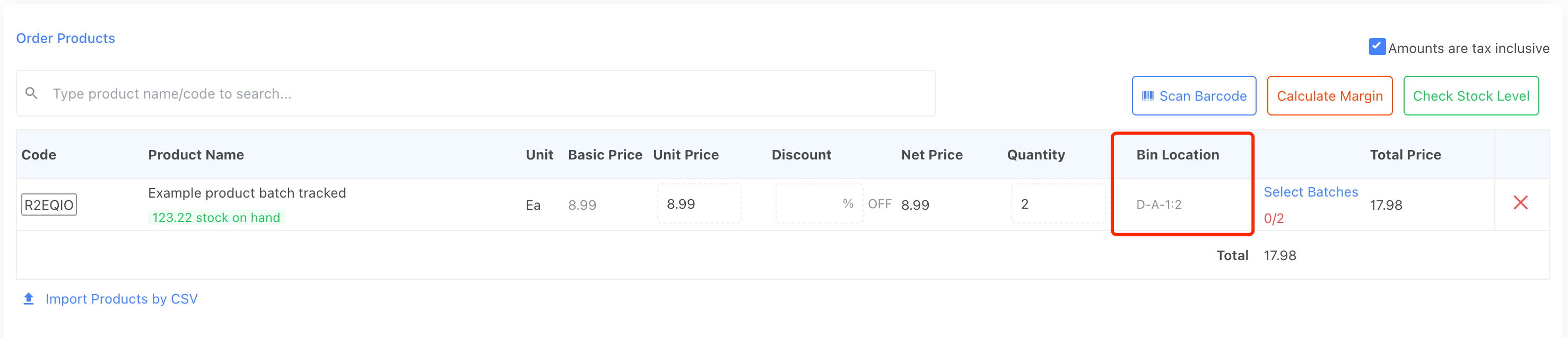Image resolution: width=1568 pixels, height=338 pixels.
Task: Click the Order Products heading link
Action: coord(65,38)
